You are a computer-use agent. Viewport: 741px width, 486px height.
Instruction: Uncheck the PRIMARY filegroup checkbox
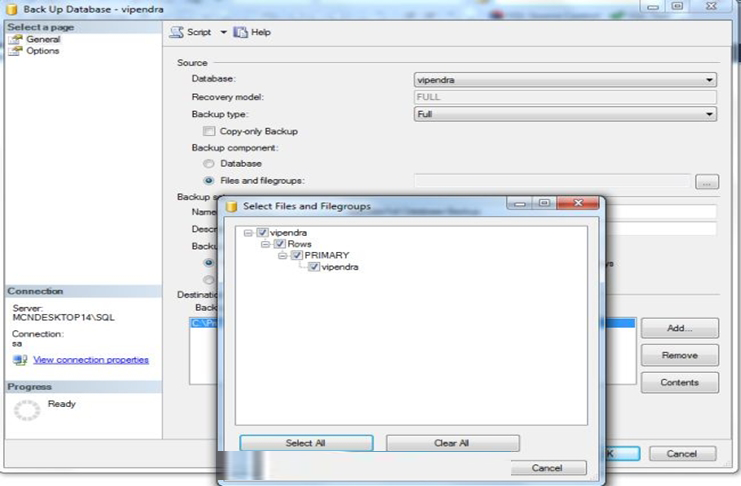click(x=298, y=255)
